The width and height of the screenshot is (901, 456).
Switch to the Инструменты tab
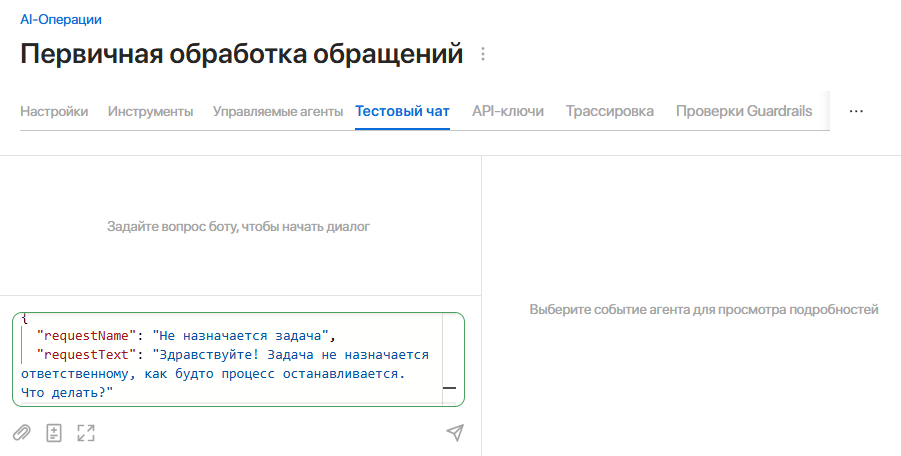[x=151, y=111]
